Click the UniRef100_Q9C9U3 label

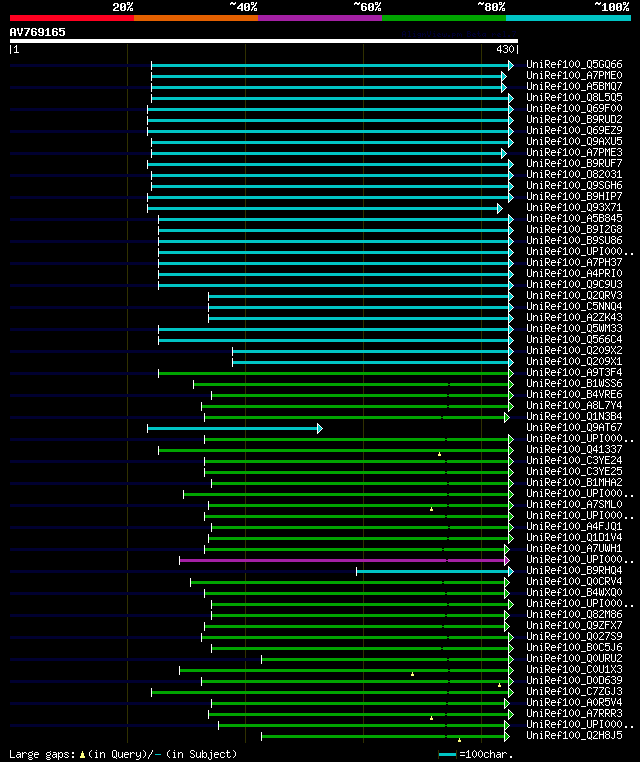click(574, 284)
